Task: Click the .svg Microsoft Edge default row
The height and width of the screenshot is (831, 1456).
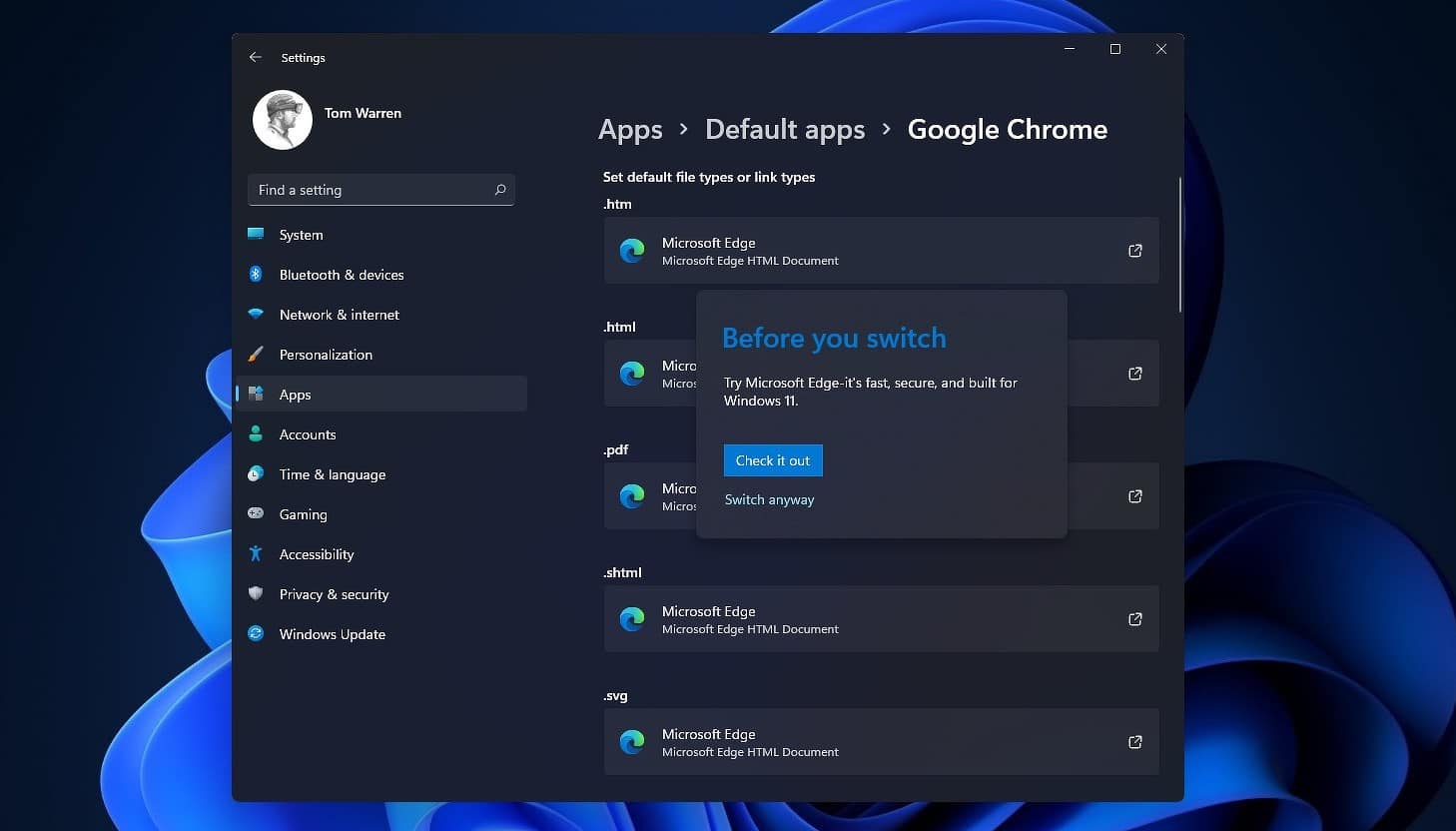Action: click(882, 742)
